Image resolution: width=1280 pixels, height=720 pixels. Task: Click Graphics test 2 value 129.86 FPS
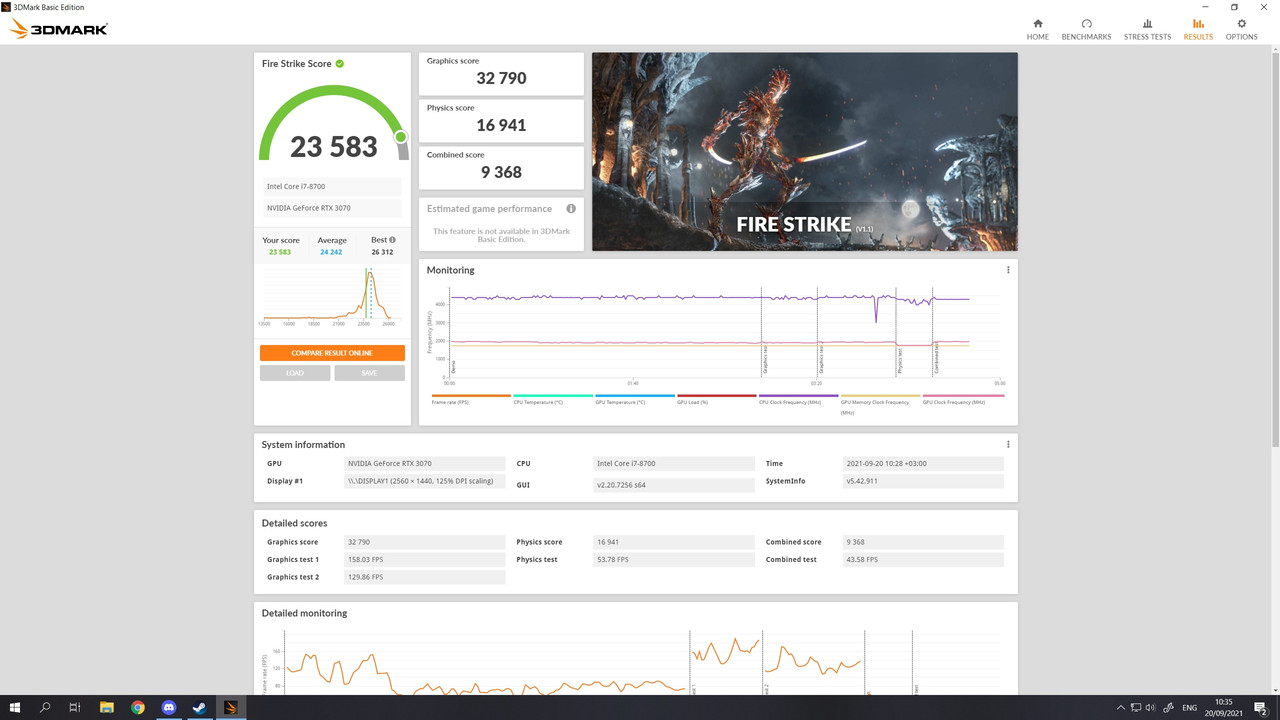[425, 577]
